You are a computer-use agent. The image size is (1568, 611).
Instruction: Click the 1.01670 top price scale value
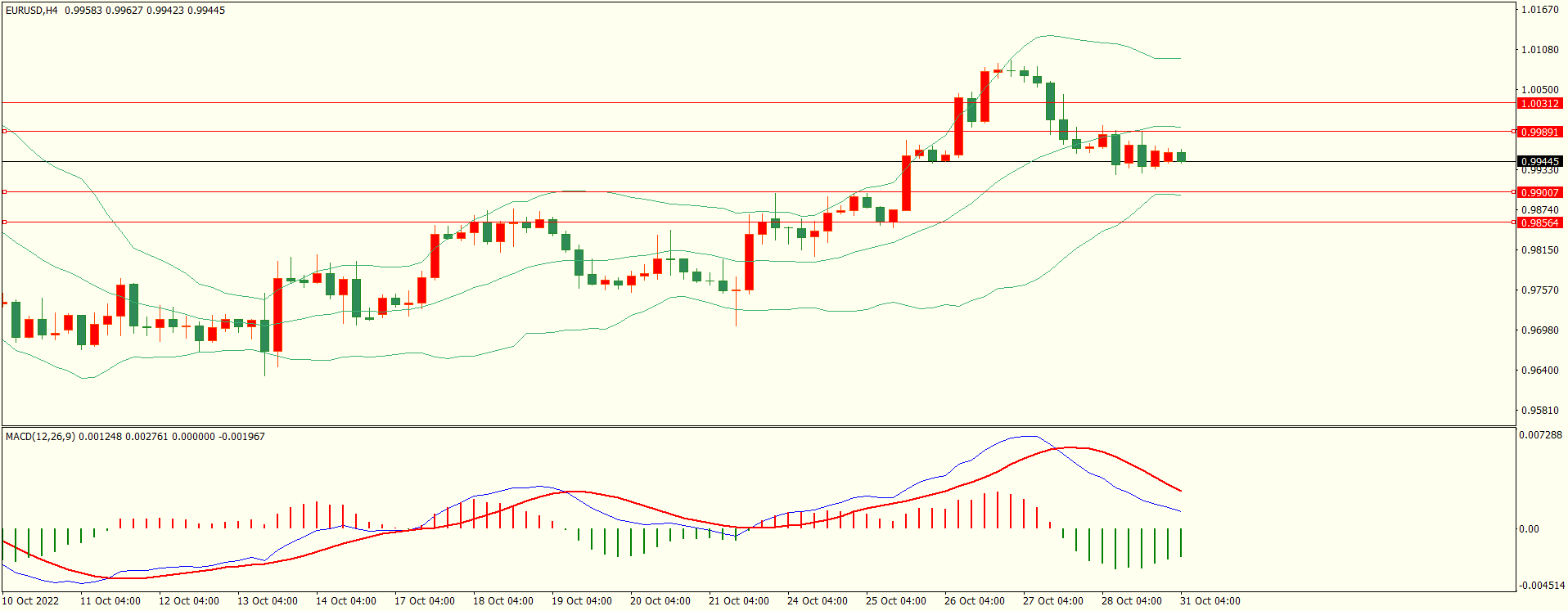(1539, 10)
